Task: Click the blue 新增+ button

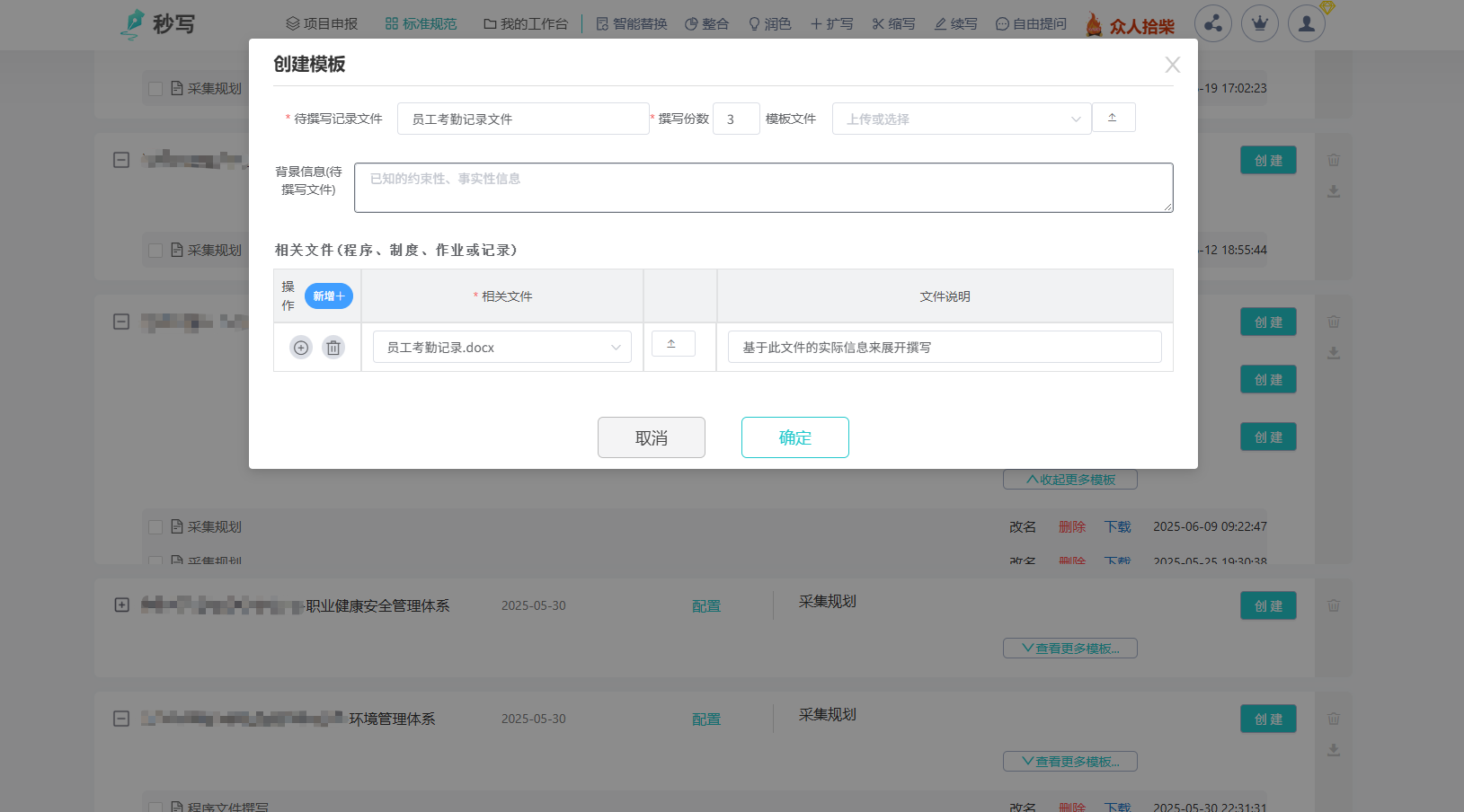Action: click(x=329, y=296)
